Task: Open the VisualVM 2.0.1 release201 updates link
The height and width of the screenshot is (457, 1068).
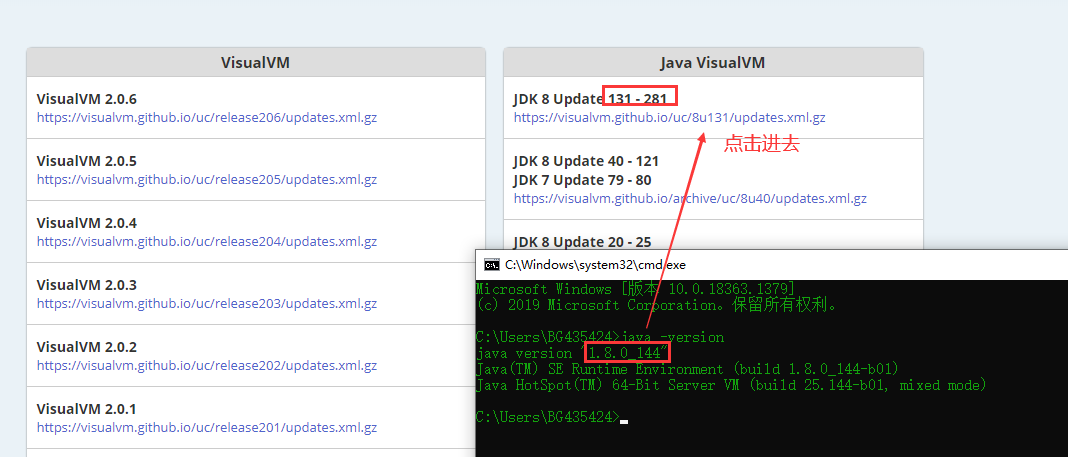Action: 206,428
